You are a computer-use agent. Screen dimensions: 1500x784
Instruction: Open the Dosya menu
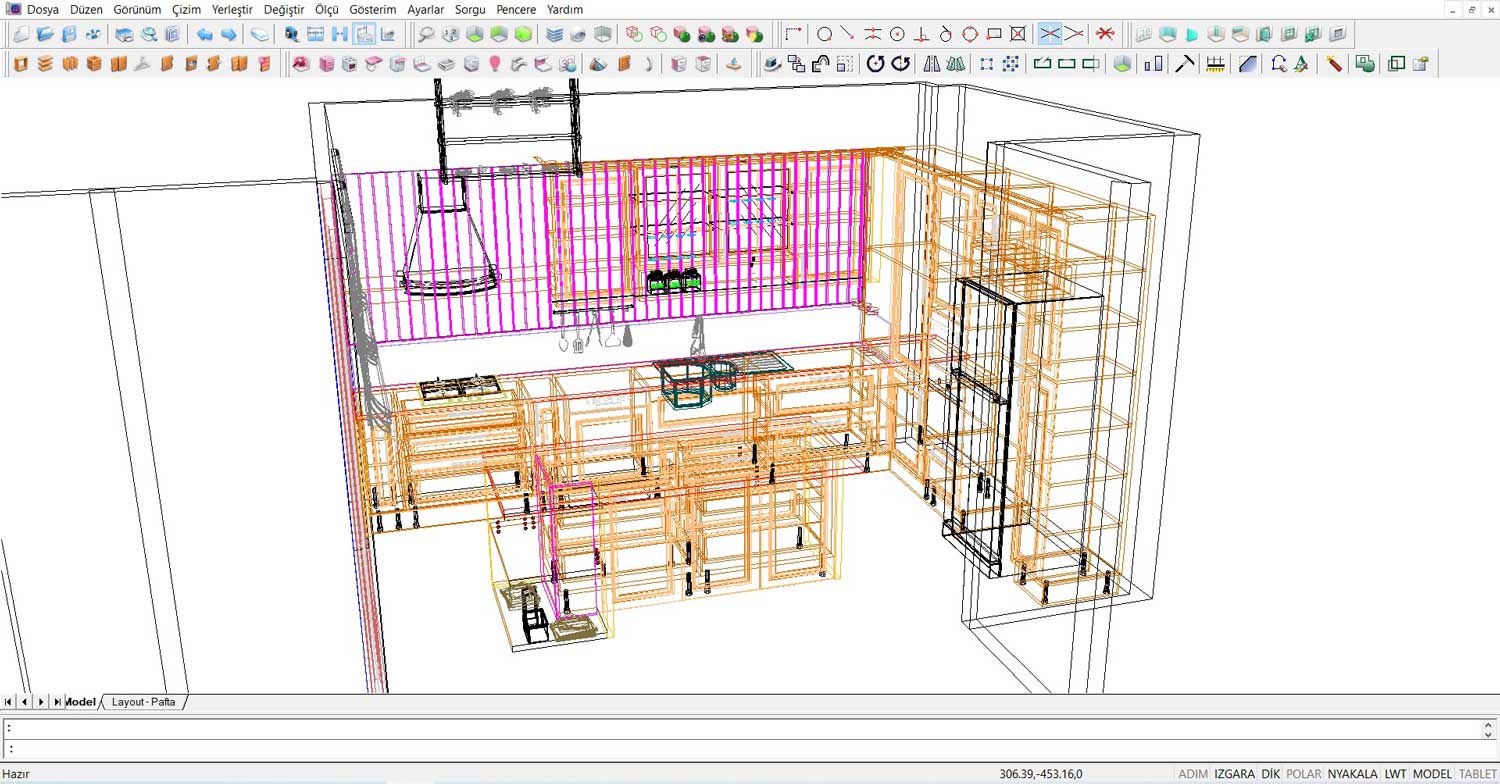(43, 9)
